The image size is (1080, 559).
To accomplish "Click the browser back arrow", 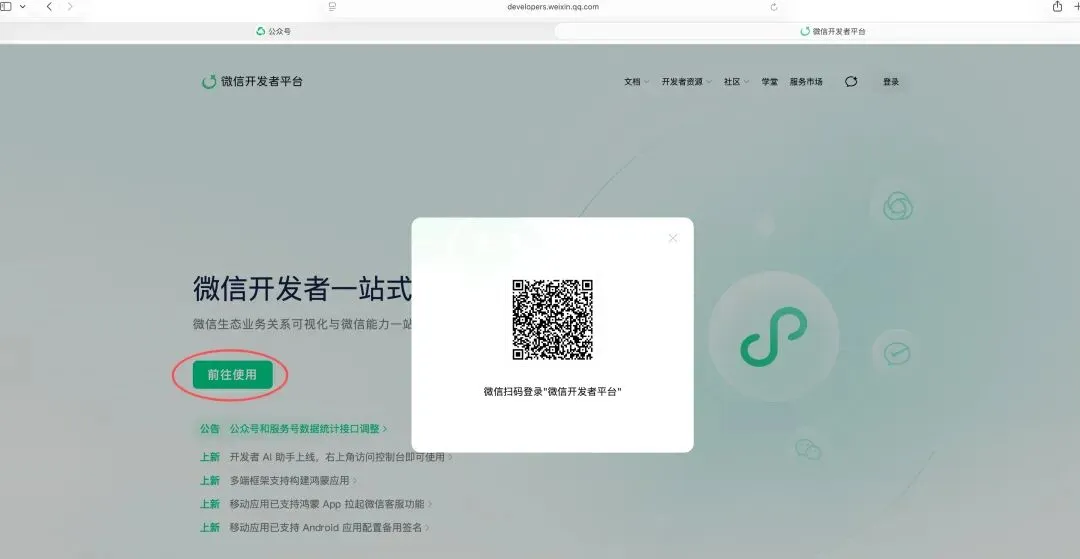I will 49,7.
